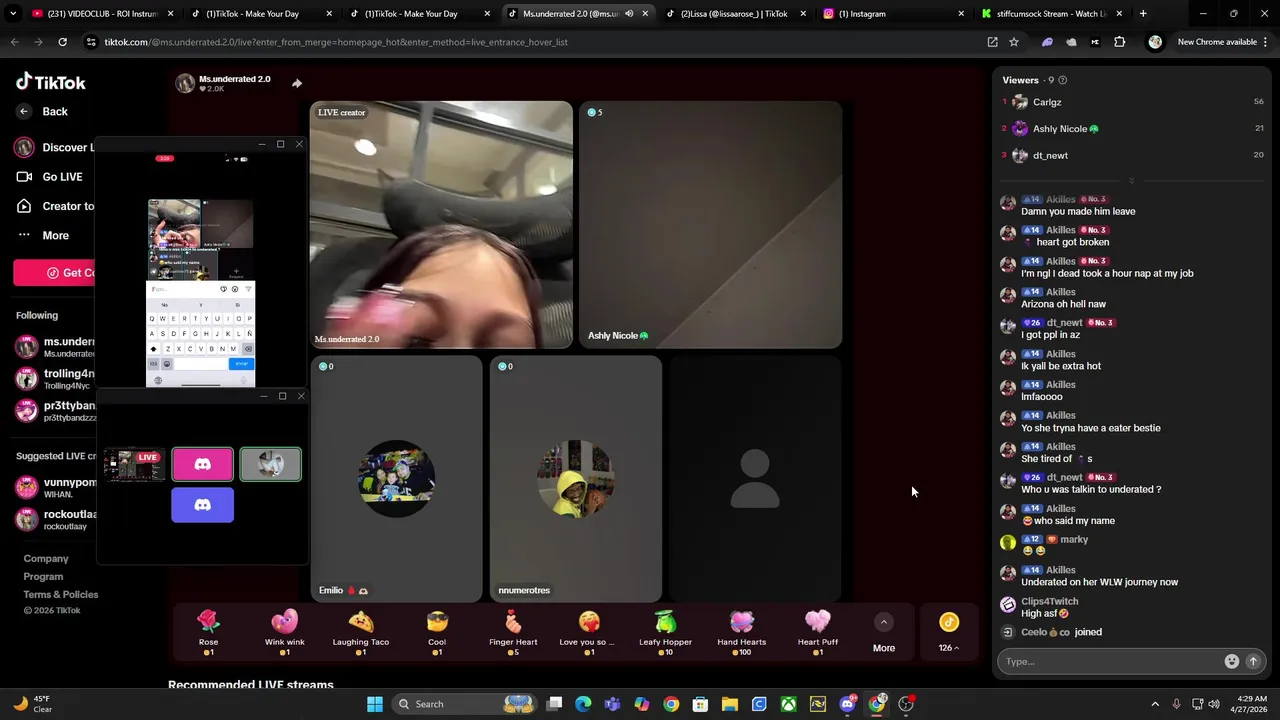The image size is (1280, 720).
Task: Open a new browser tab
Action: pos(1143,14)
